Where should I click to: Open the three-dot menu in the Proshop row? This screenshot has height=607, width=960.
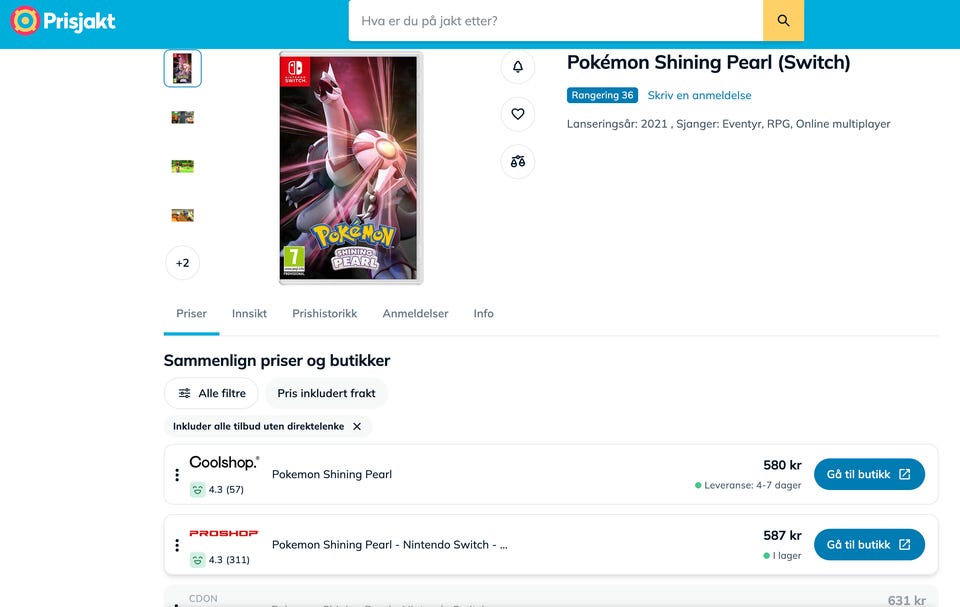(177, 545)
